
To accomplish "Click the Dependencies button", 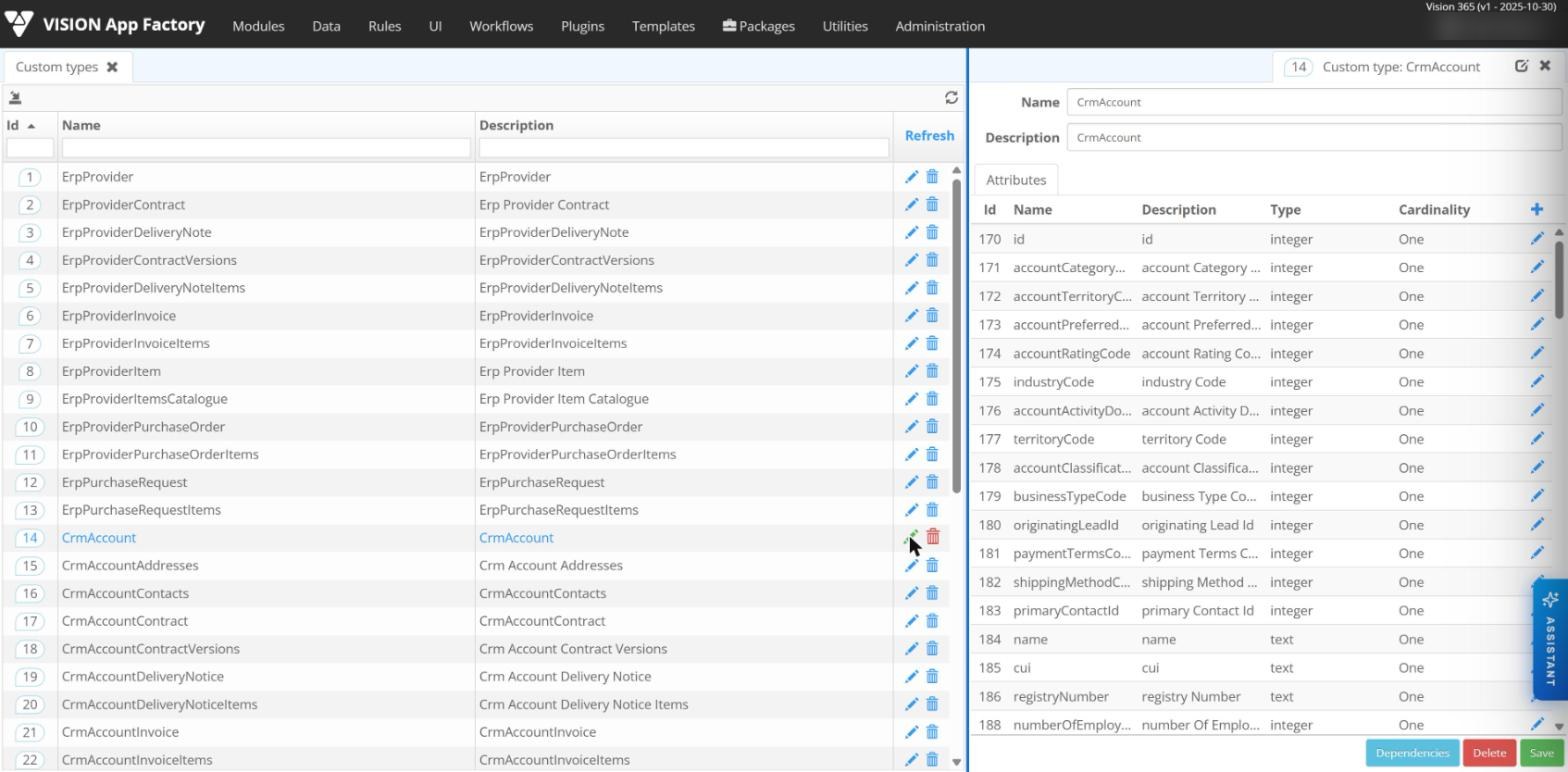I will point(1412,753).
